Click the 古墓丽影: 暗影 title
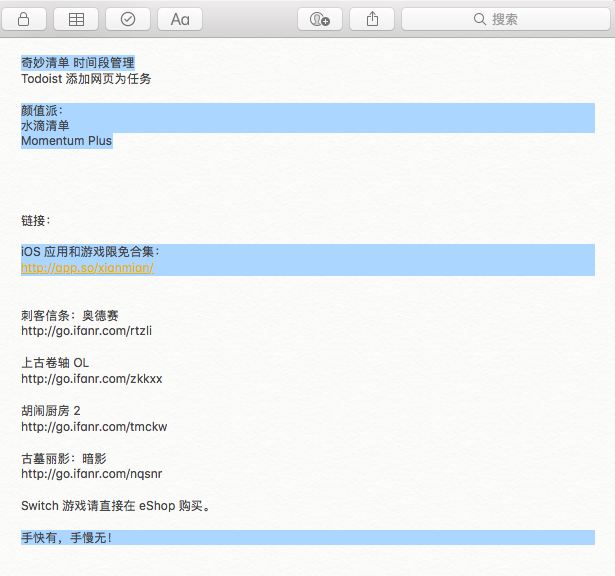Viewport: 615px width, 576px height. [64, 458]
